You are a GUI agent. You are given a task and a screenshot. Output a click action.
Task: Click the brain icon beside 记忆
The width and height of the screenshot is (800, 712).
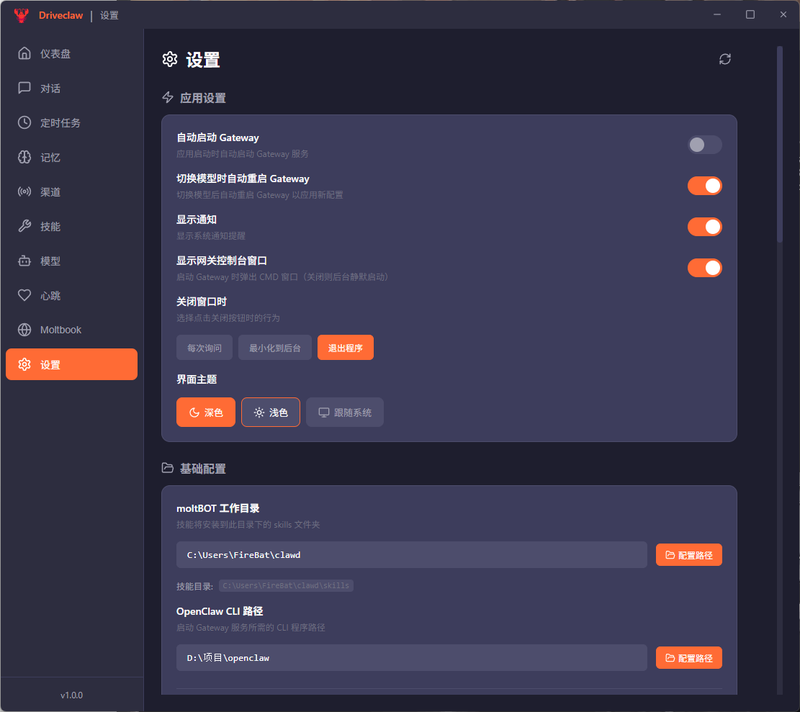pos(24,157)
